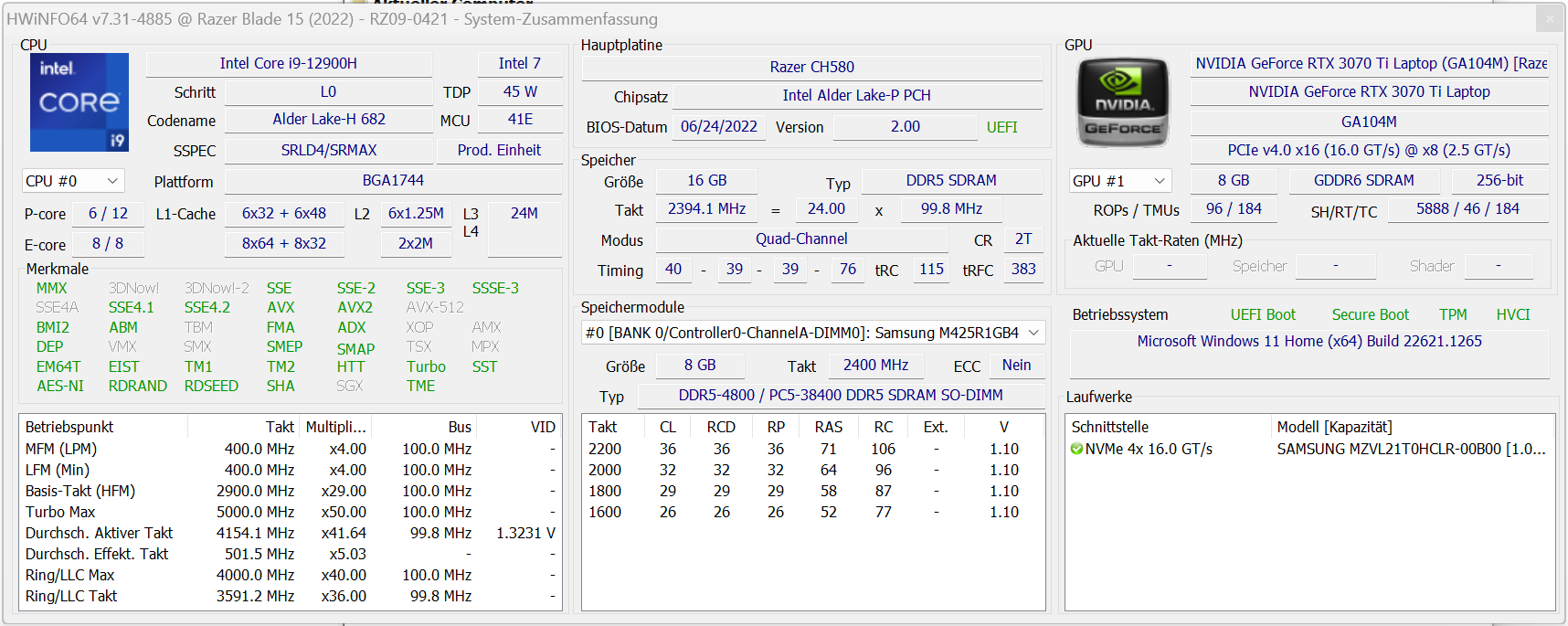Click the BIOS date 06/24/2022 field
This screenshot has height=626, width=1568.
click(x=719, y=127)
